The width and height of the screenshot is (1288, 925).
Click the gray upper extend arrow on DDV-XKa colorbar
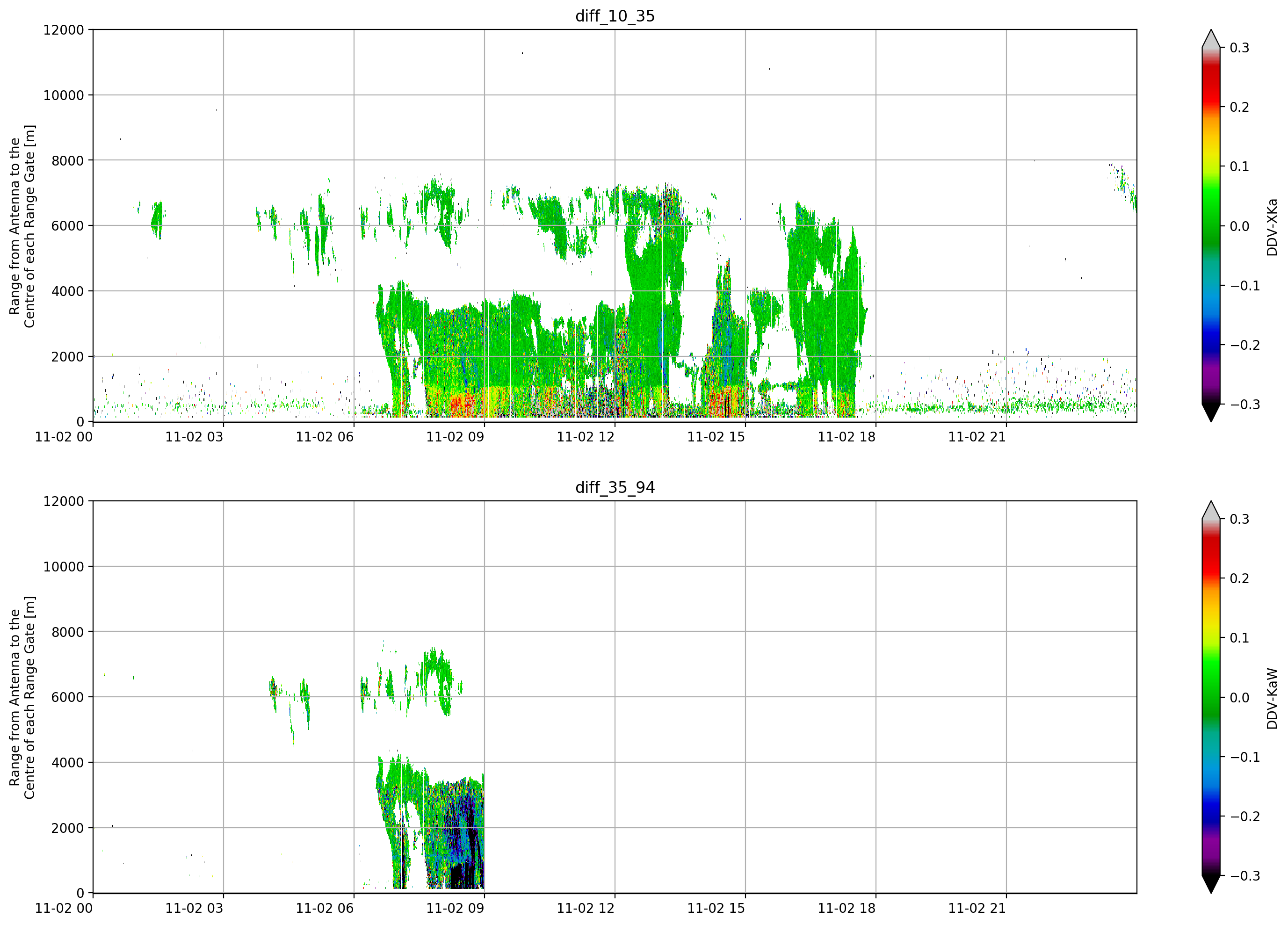click(x=1211, y=39)
